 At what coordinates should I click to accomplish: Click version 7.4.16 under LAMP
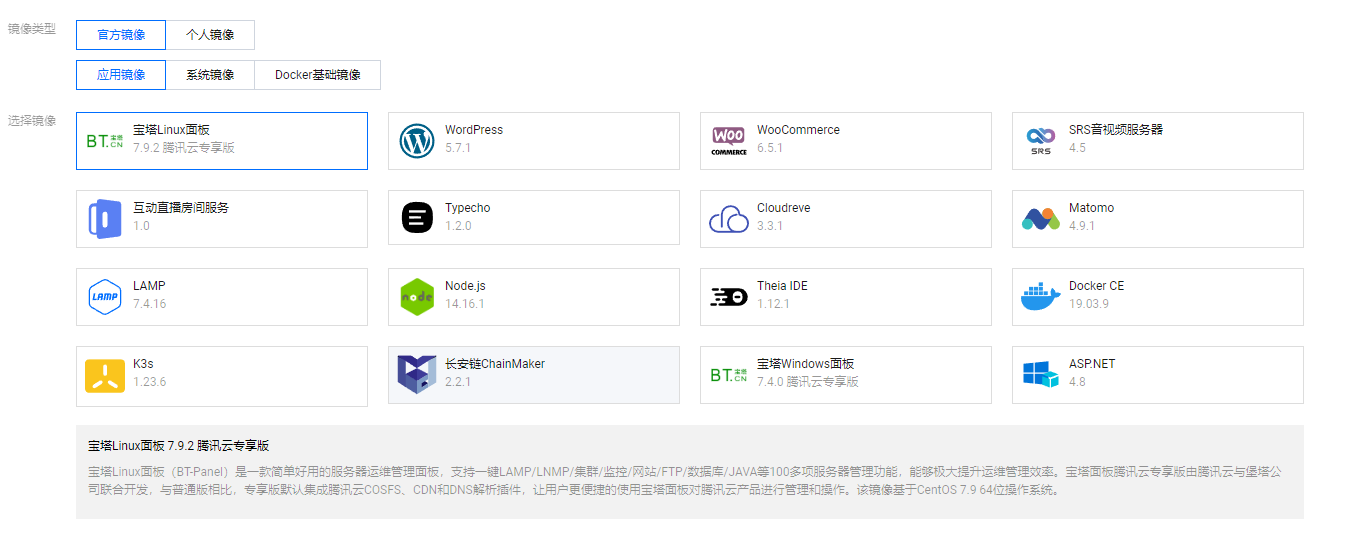click(x=150, y=304)
